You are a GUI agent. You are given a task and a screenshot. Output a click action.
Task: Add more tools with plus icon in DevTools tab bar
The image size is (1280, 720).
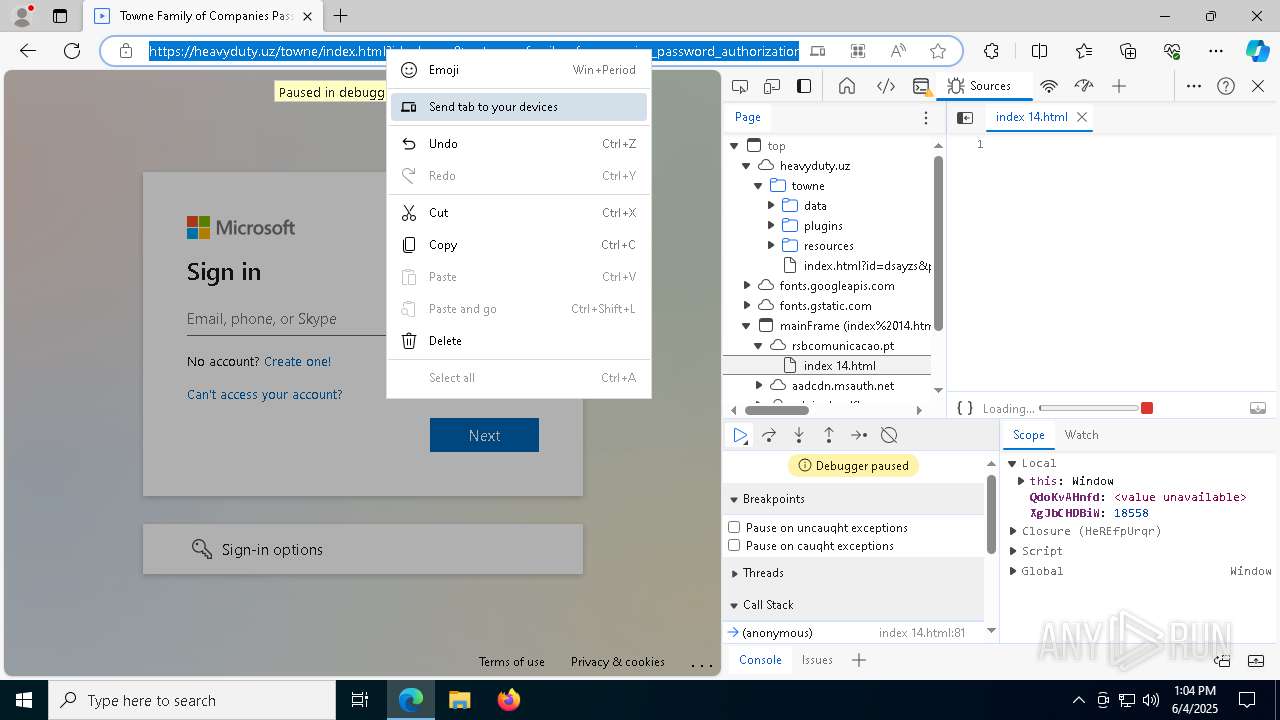pos(1119,86)
